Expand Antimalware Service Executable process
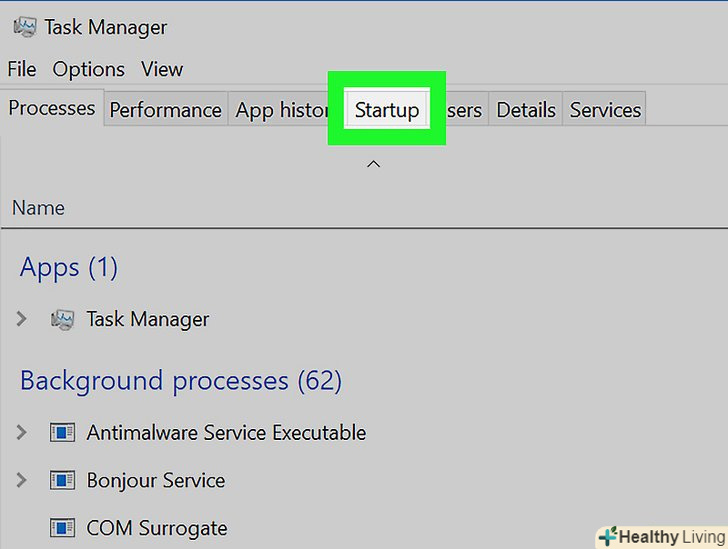The image size is (728, 549). click(x=22, y=433)
